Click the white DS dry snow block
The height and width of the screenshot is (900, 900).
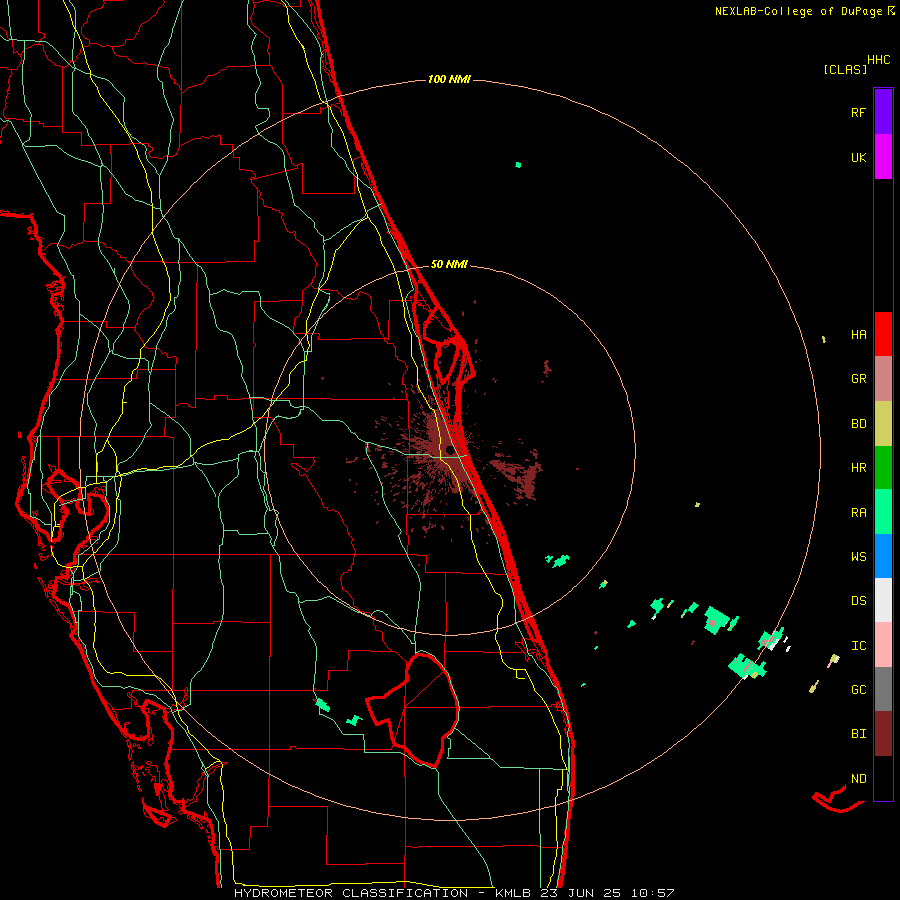pos(883,600)
